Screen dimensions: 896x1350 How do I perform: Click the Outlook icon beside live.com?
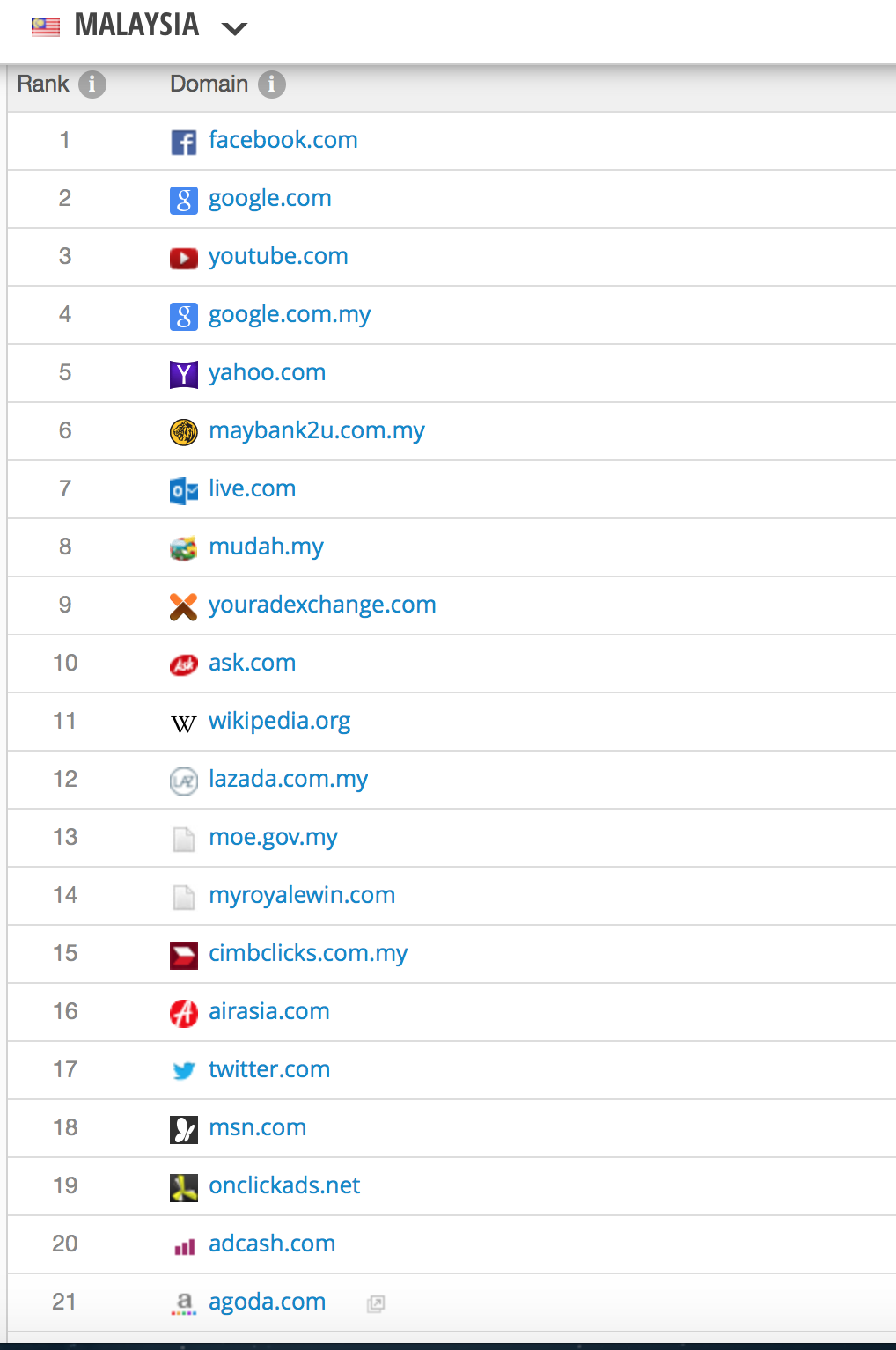click(x=183, y=490)
